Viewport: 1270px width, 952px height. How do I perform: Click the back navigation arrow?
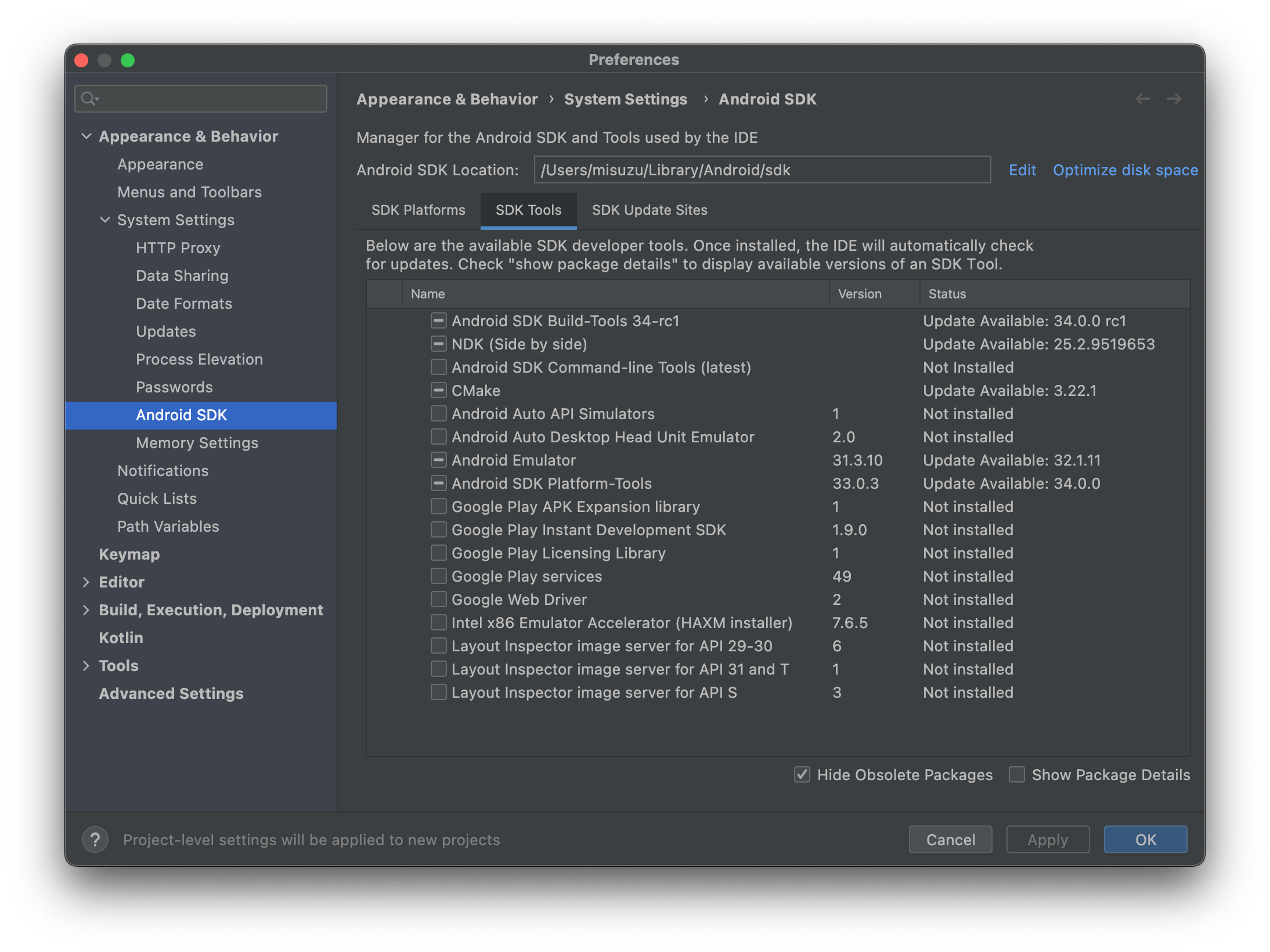point(1142,99)
